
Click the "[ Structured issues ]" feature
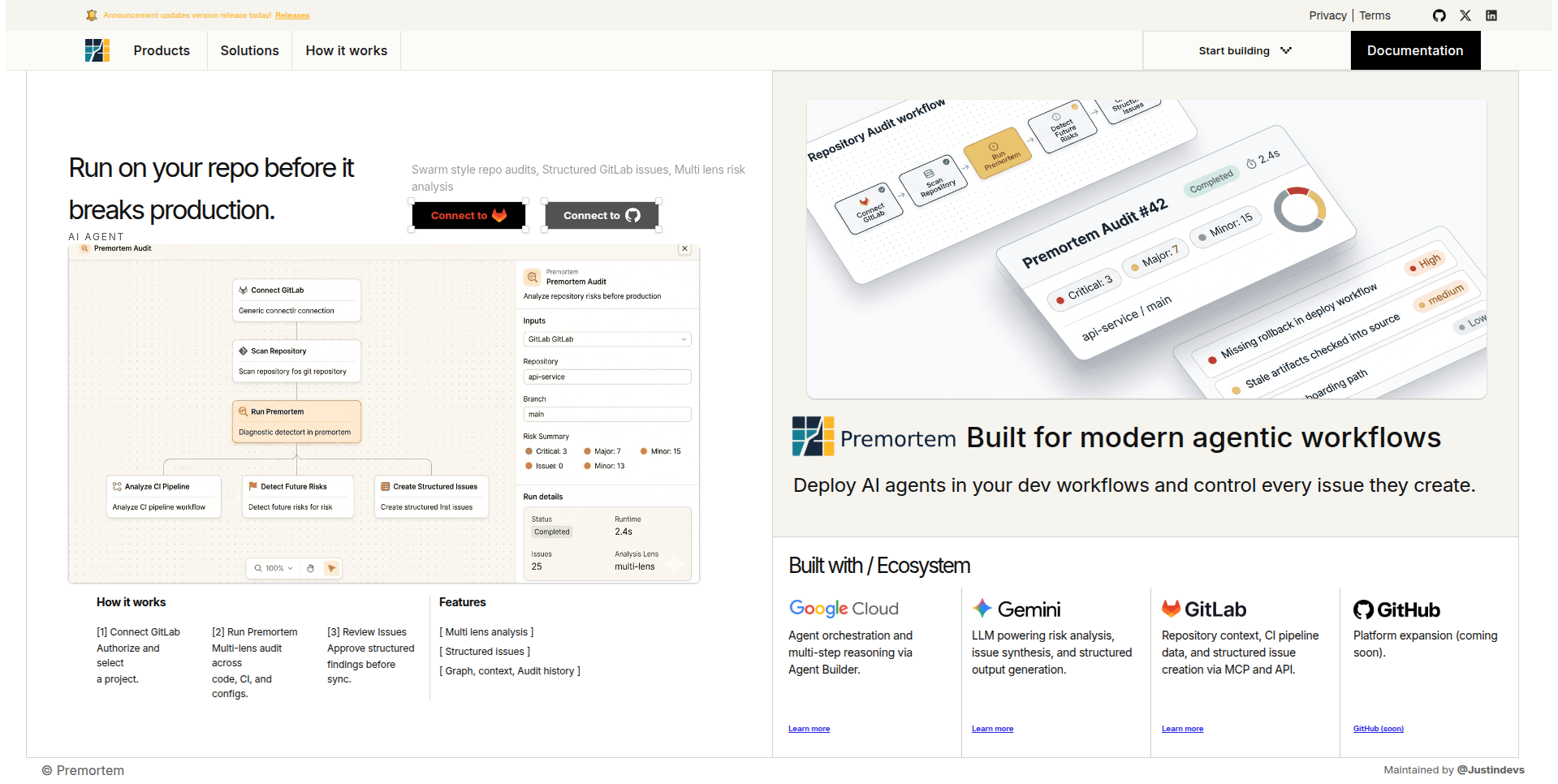[x=485, y=652]
